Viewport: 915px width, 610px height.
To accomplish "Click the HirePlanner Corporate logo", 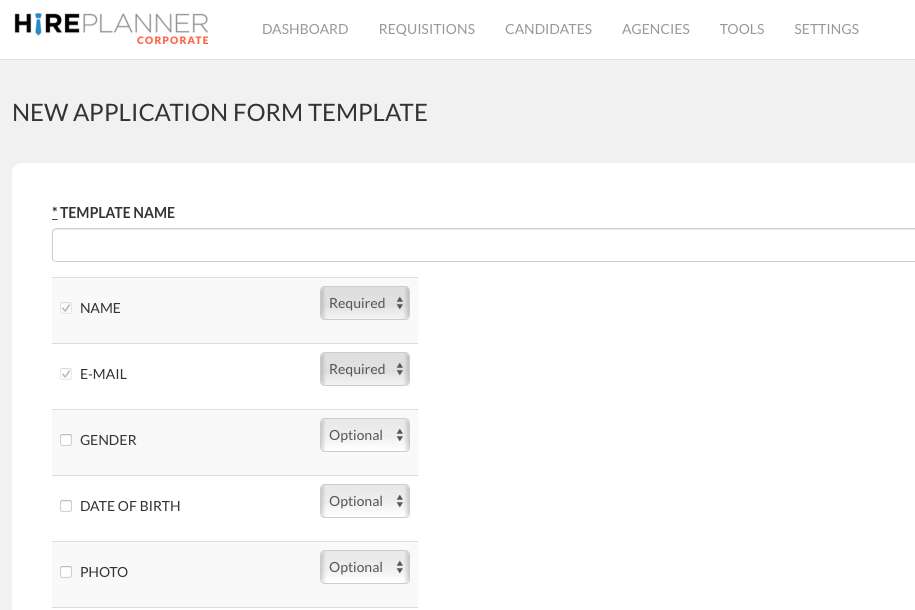I will 110,26.
